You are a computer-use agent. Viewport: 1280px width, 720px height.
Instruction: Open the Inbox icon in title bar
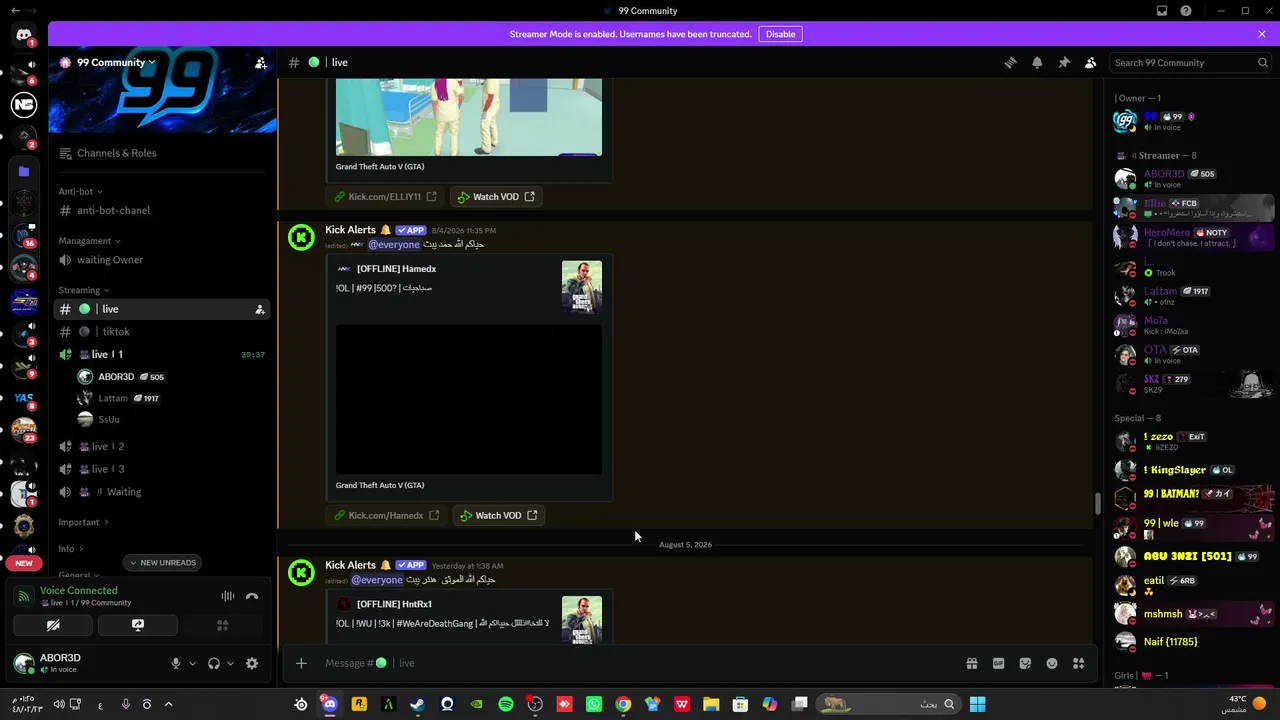[x=1162, y=11]
